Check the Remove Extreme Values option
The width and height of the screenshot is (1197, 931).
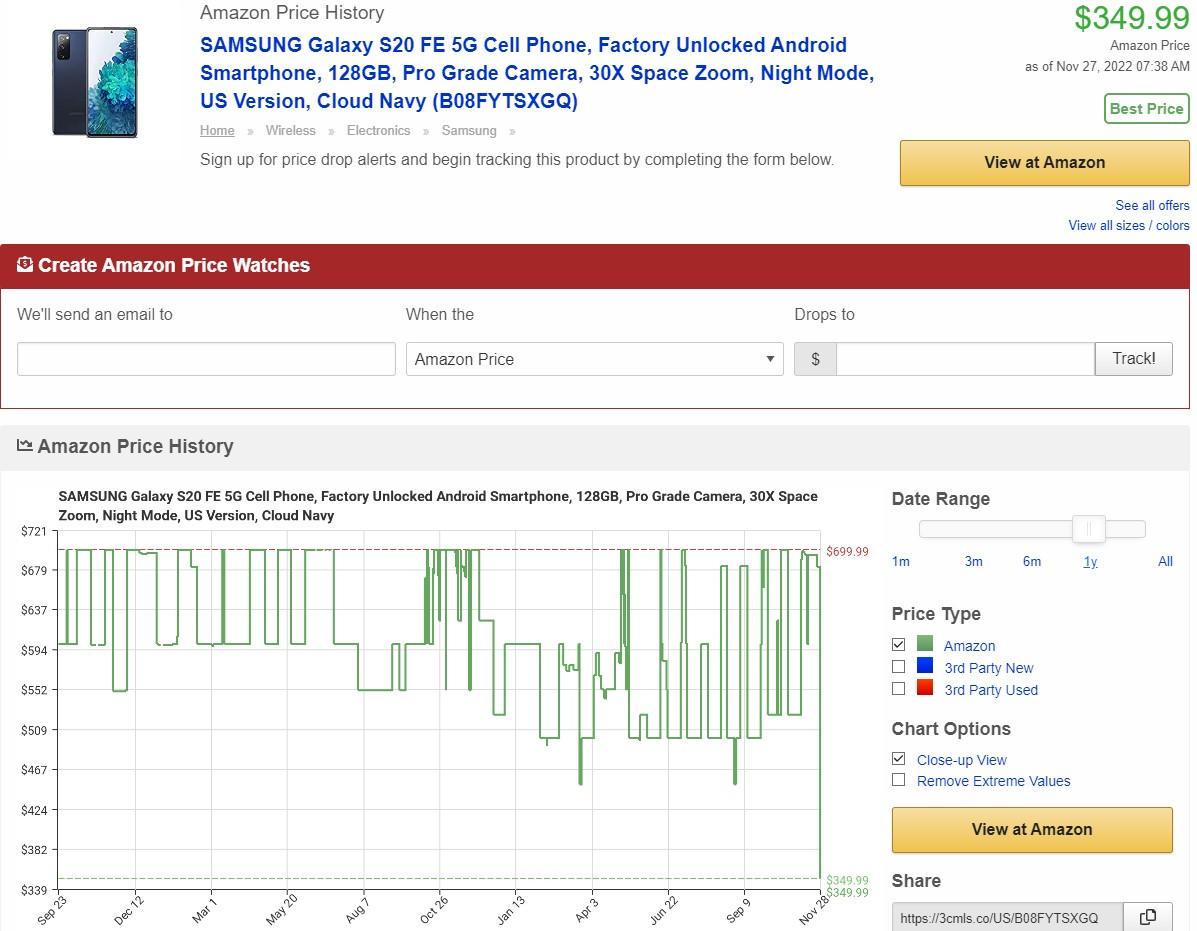pos(898,781)
